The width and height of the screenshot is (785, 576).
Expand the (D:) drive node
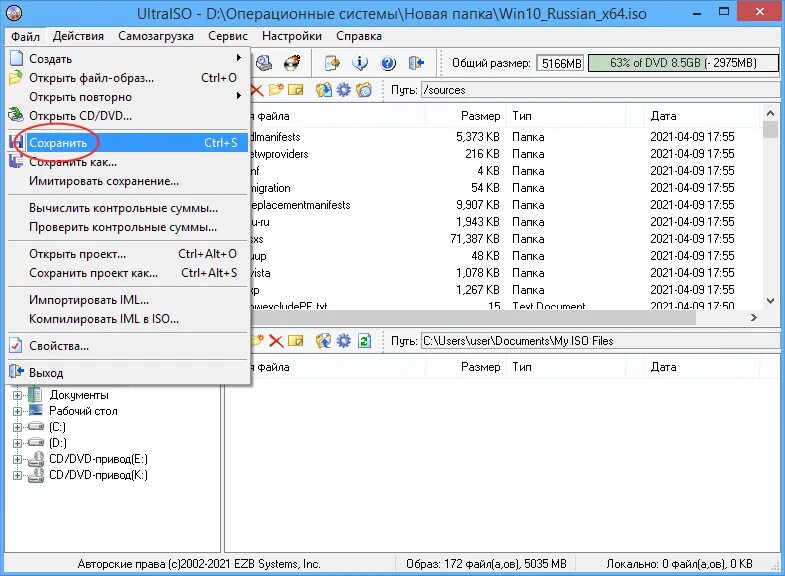pos(17,443)
